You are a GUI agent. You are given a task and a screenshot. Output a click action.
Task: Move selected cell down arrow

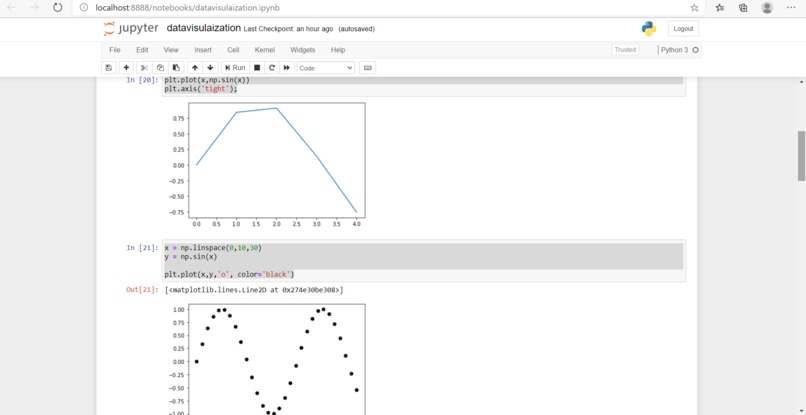pos(210,68)
